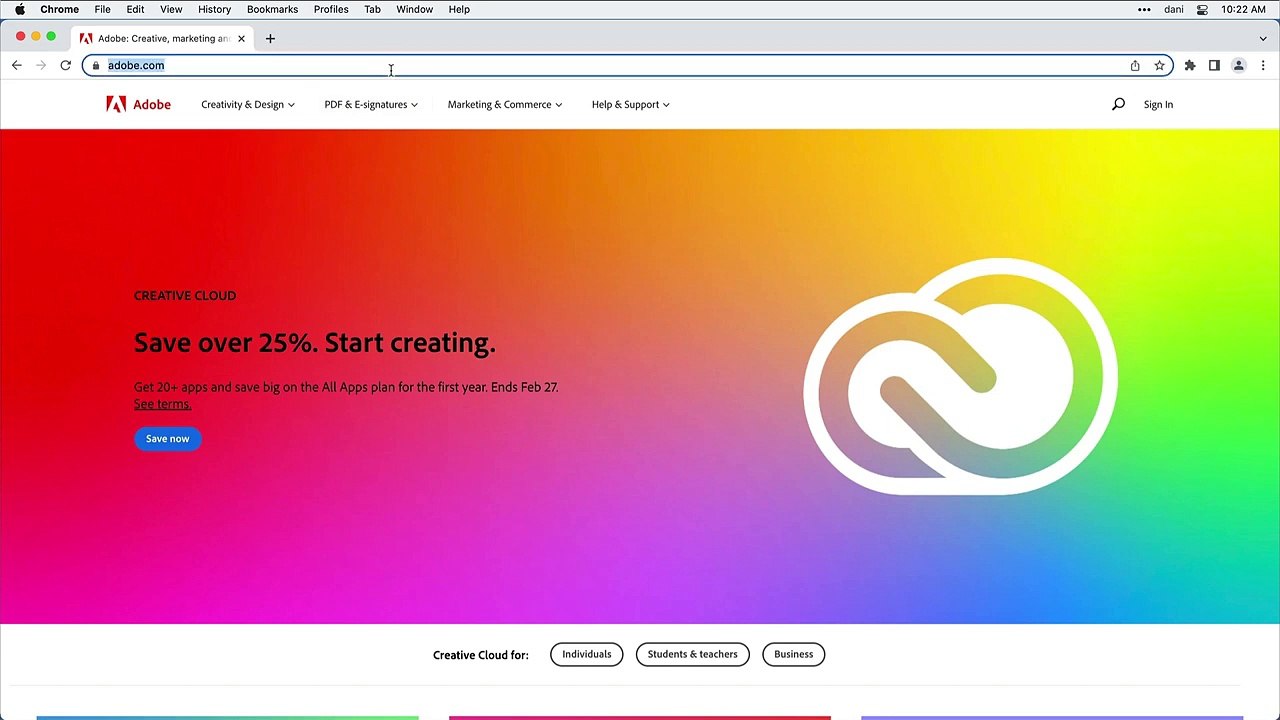The height and width of the screenshot is (720, 1280).
Task: Click the site lock icon
Action: (x=96, y=65)
